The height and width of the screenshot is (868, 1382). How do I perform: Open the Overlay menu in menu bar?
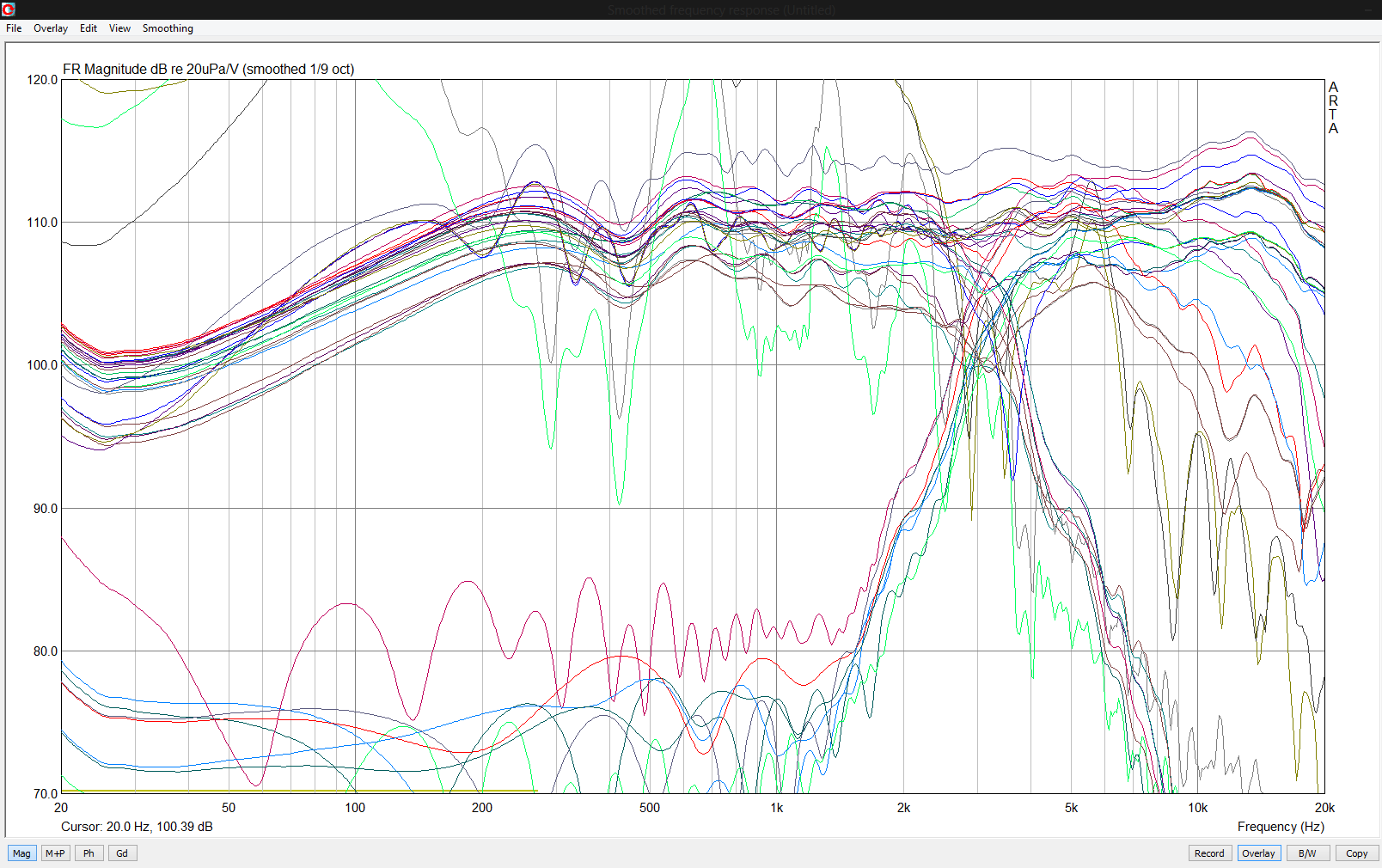(x=51, y=28)
